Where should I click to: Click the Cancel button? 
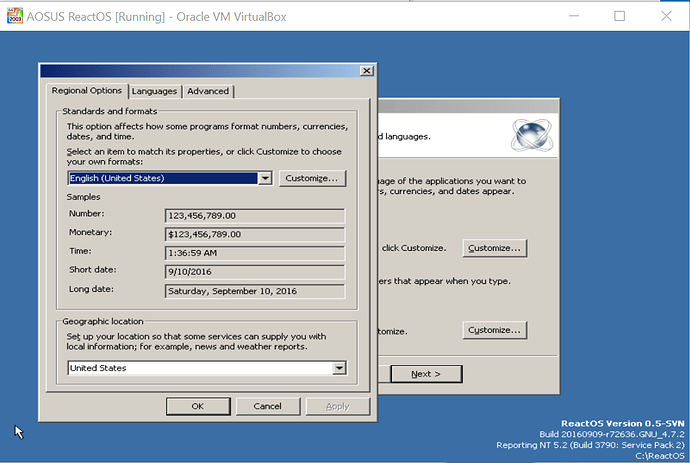[267, 406]
